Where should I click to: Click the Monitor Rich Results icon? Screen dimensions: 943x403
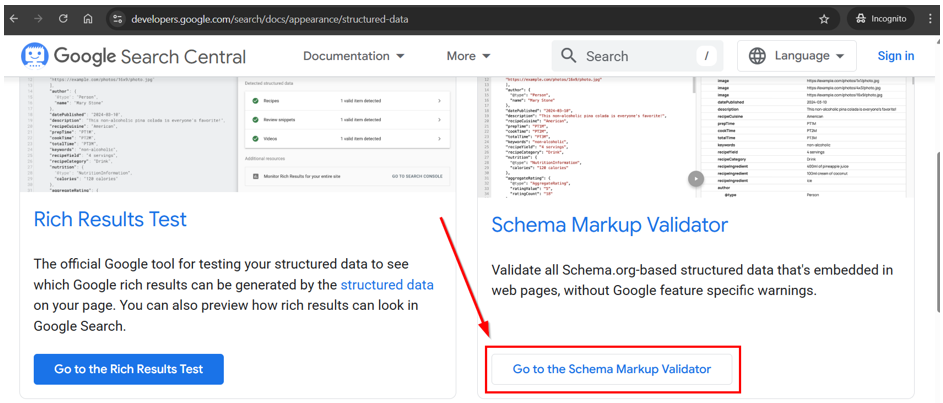[255, 177]
